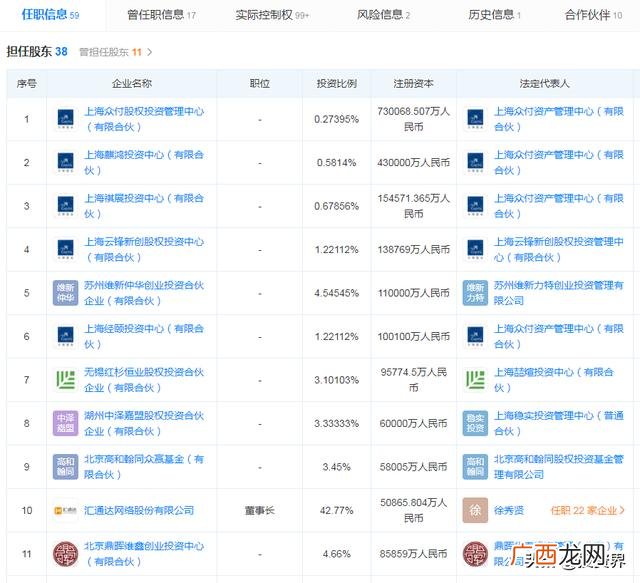The height and width of the screenshot is (583, 640).
Task: Open 上海麟鸿投资中心 company link
Action: 144,162
